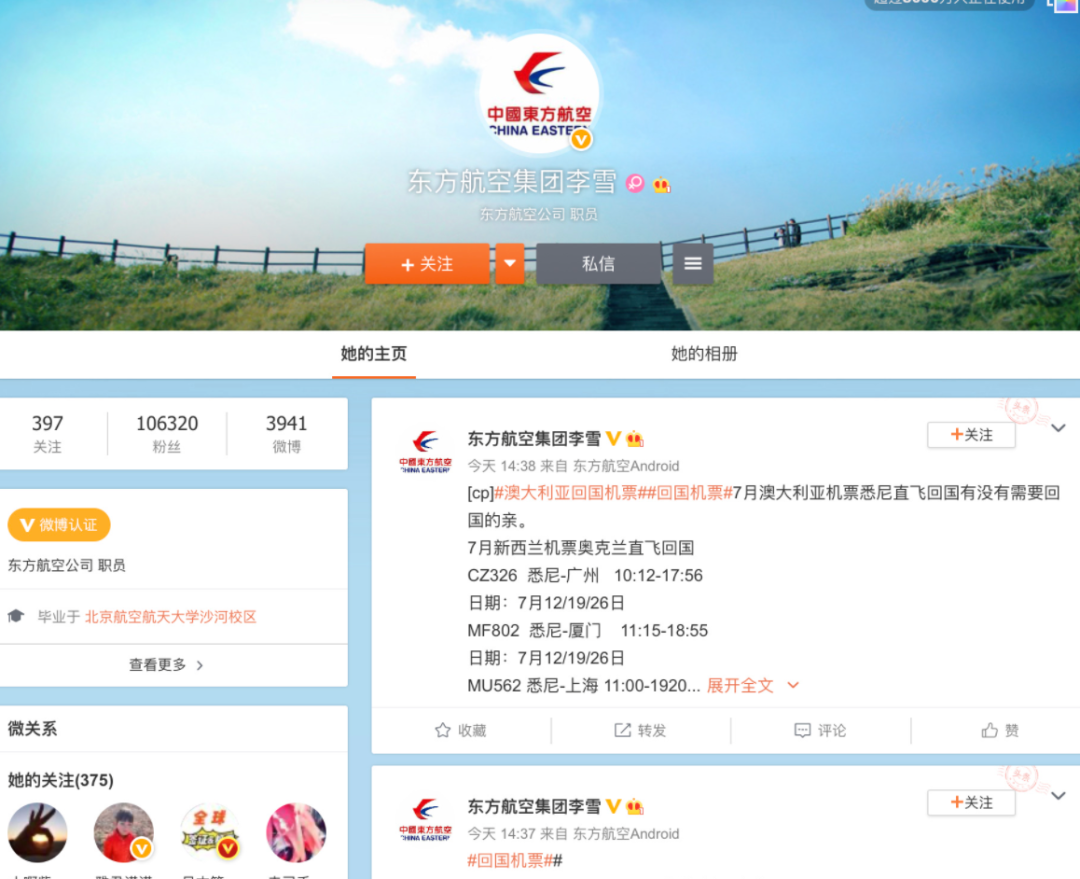Switch to 她的主页 tab
The width and height of the screenshot is (1080, 879).
point(374,354)
